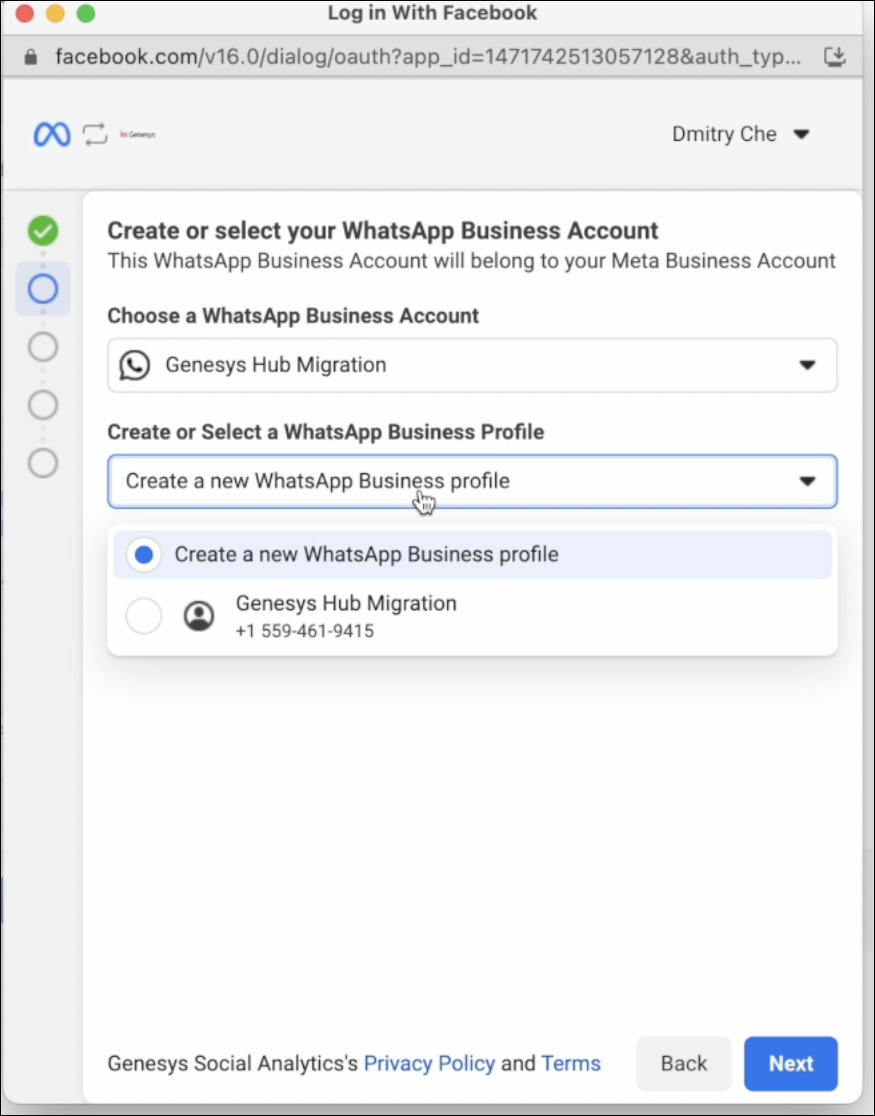Pick the Create a new WhatsApp Business profile option
The image size is (875, 1116).
click(366, 554)
